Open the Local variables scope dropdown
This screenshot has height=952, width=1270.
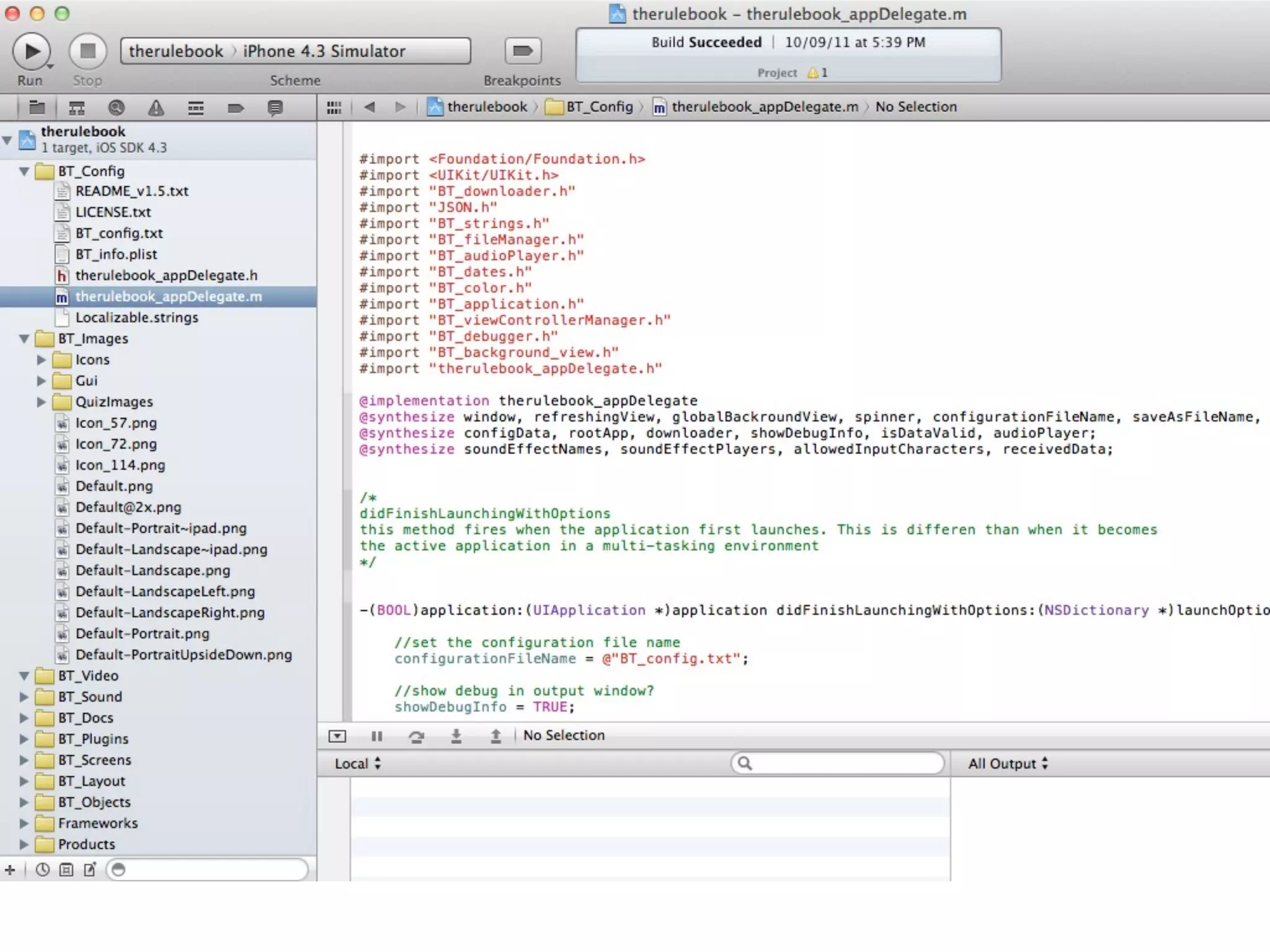coord(358,764)
